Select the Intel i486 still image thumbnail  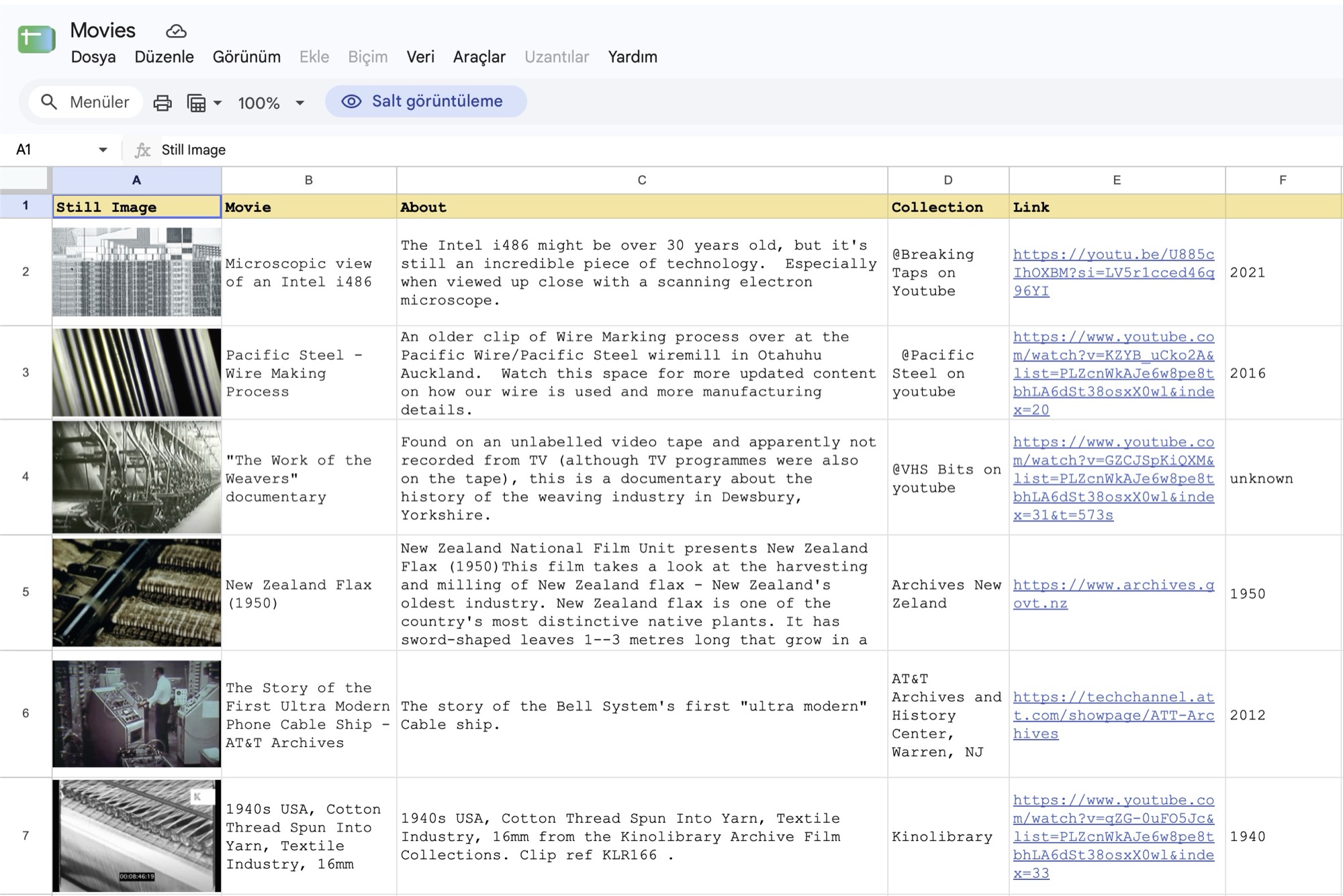click(136, 272)
